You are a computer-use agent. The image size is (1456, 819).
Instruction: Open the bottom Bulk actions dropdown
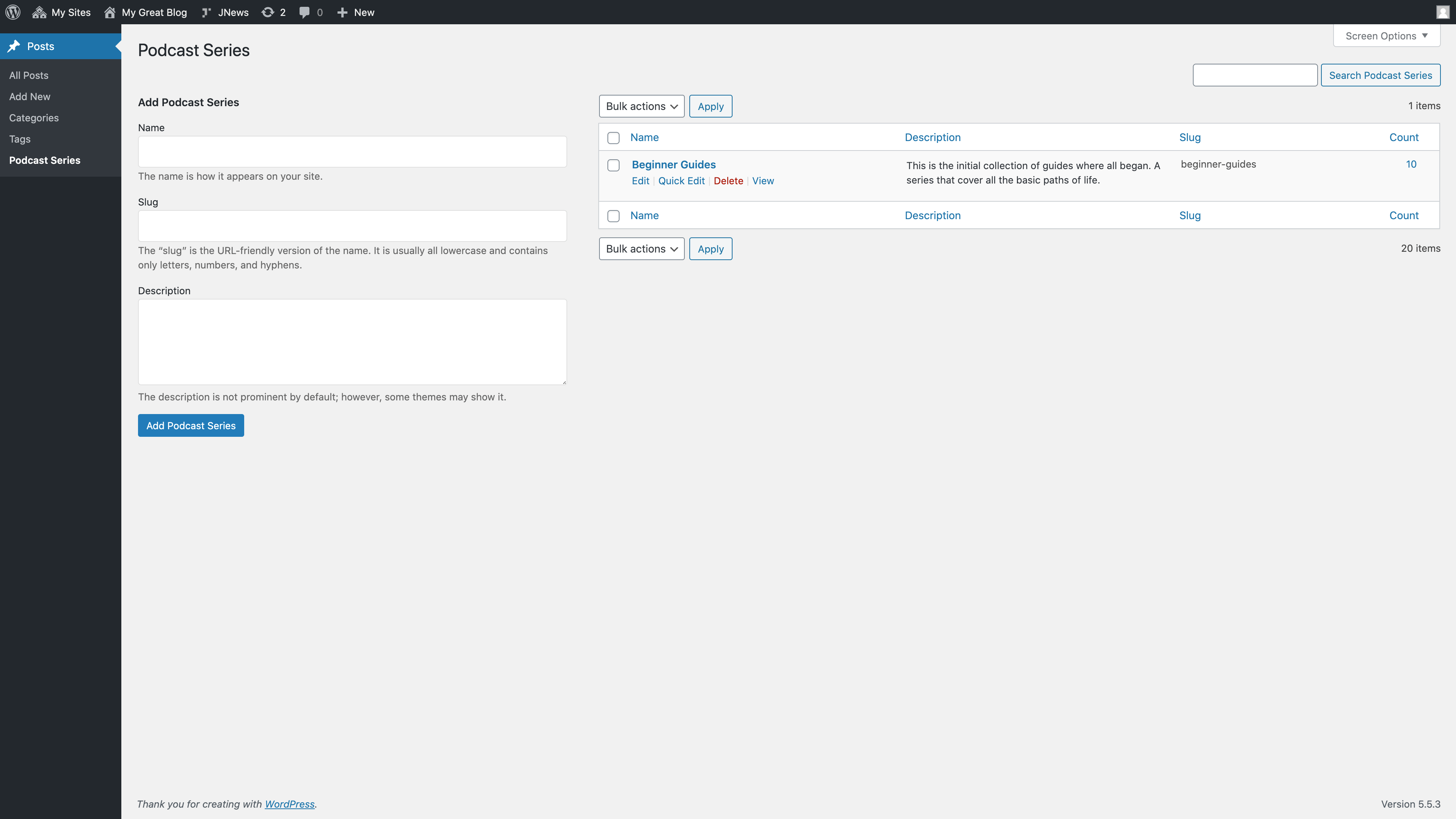click(641, 249)
